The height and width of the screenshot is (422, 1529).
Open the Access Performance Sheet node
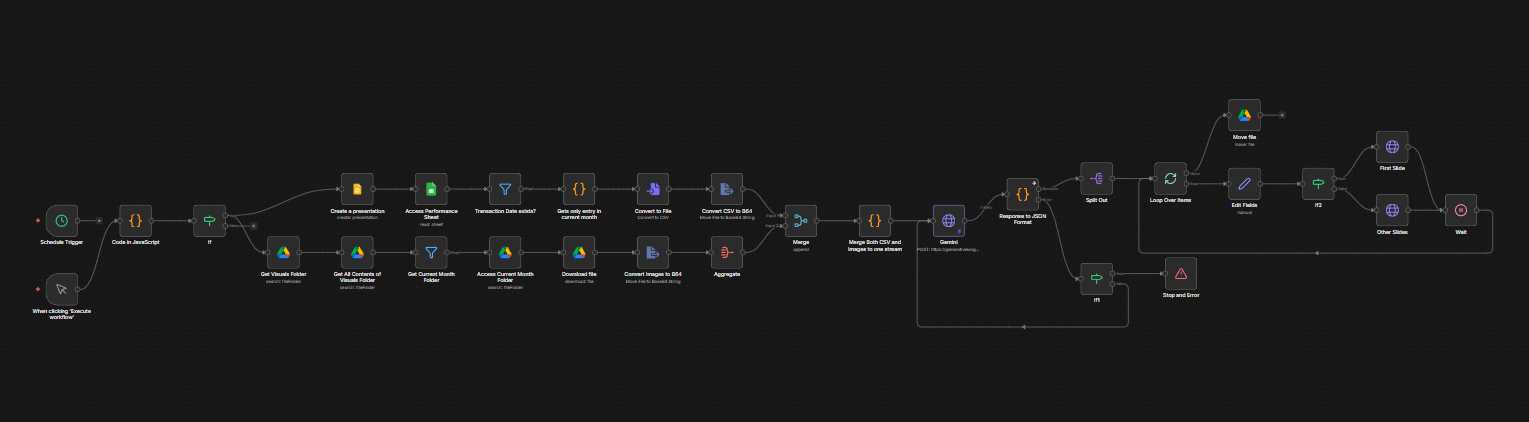point(431,189)
